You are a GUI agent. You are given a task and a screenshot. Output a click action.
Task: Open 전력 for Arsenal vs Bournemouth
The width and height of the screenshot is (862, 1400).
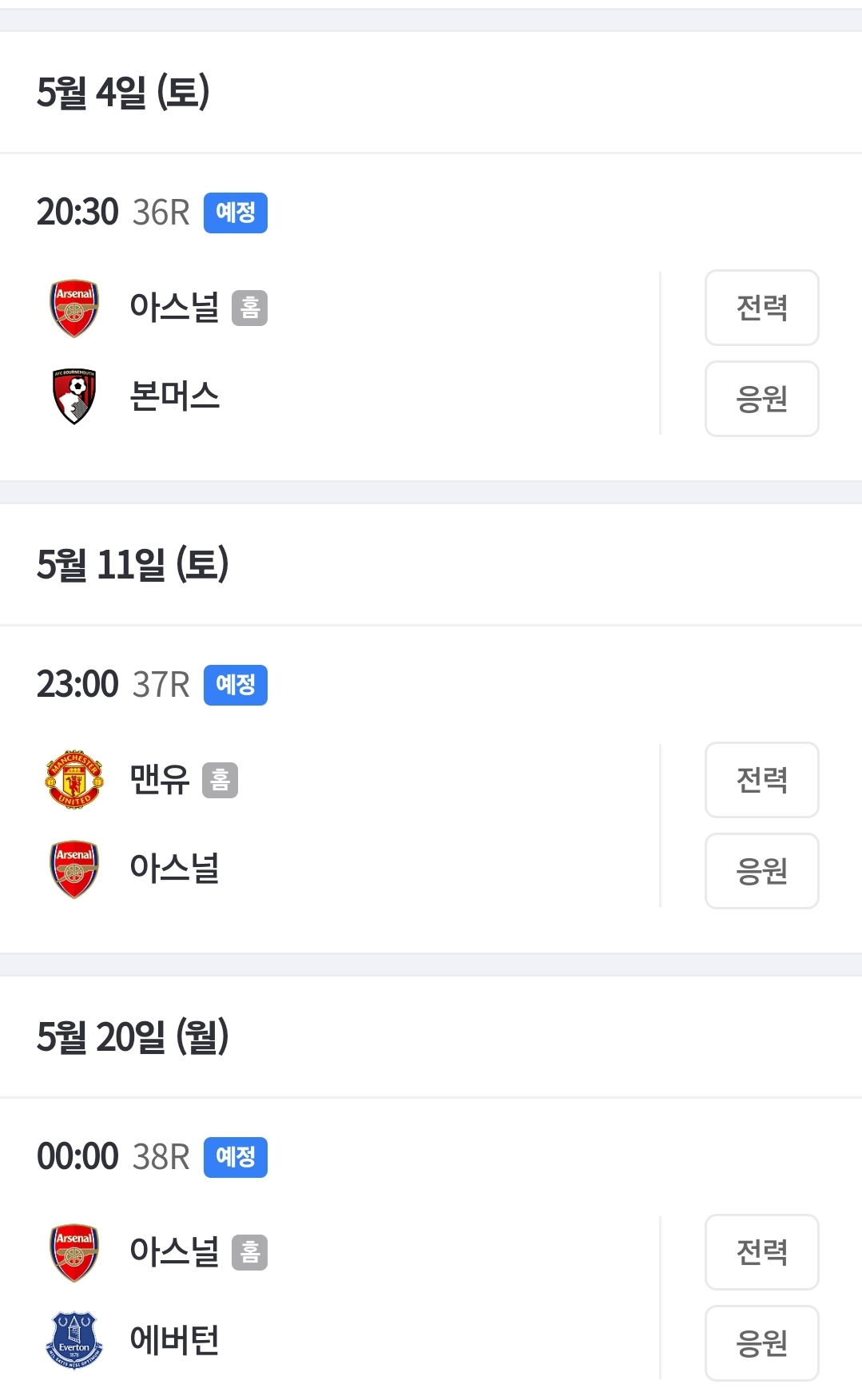coord(761,308)
